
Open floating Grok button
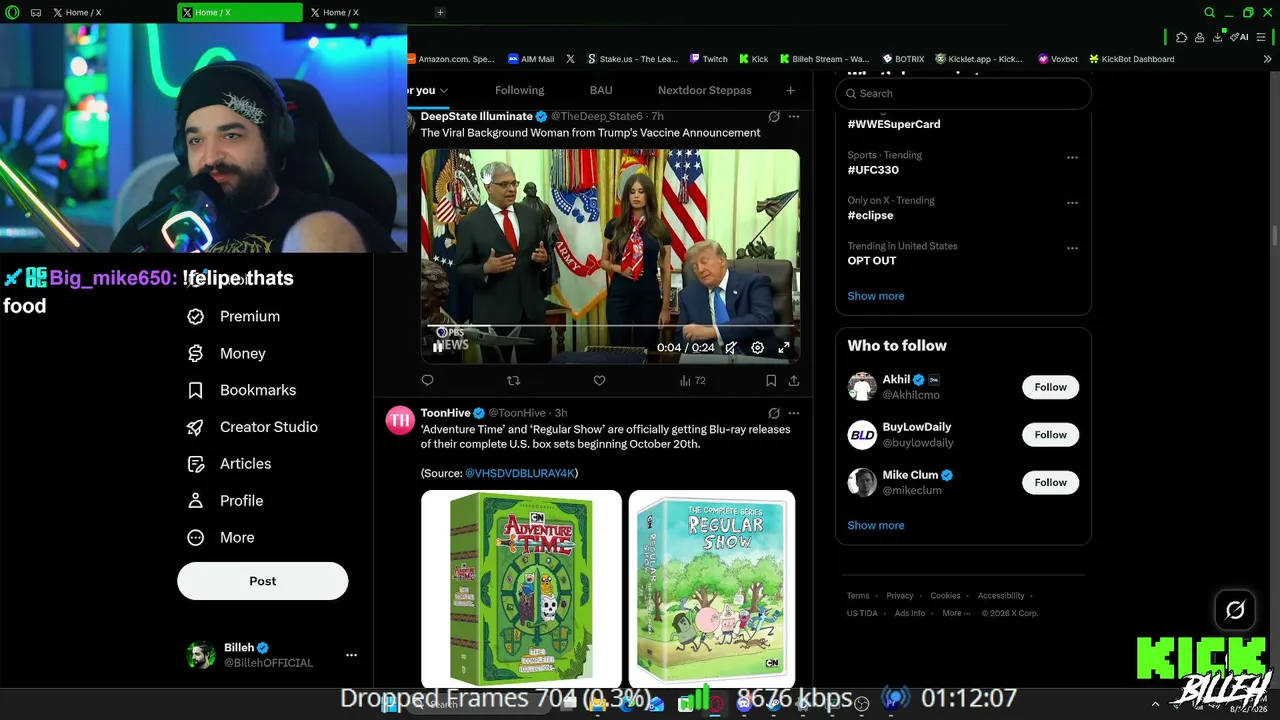[x=1235, y=610]
